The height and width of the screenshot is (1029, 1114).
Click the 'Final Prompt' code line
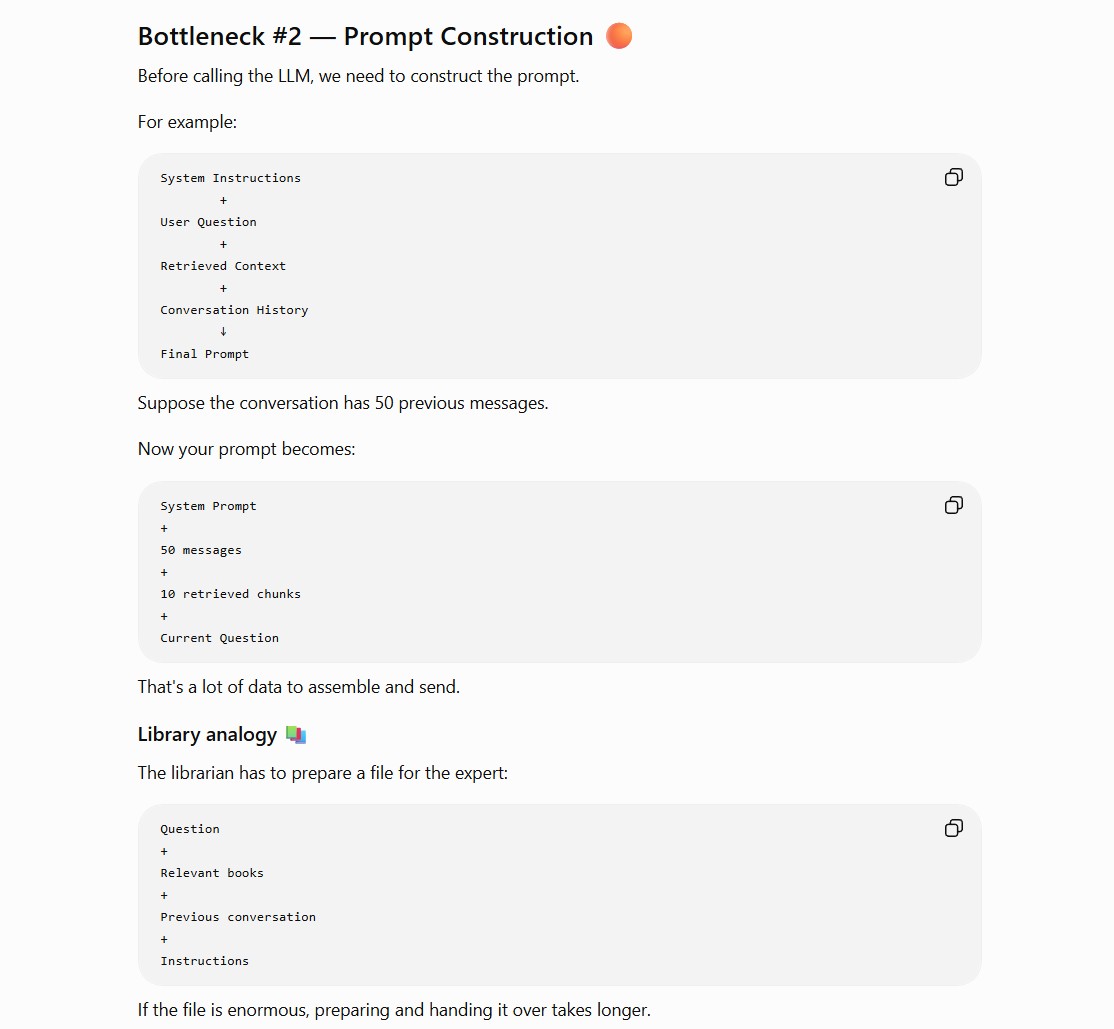tap(205, 354)
